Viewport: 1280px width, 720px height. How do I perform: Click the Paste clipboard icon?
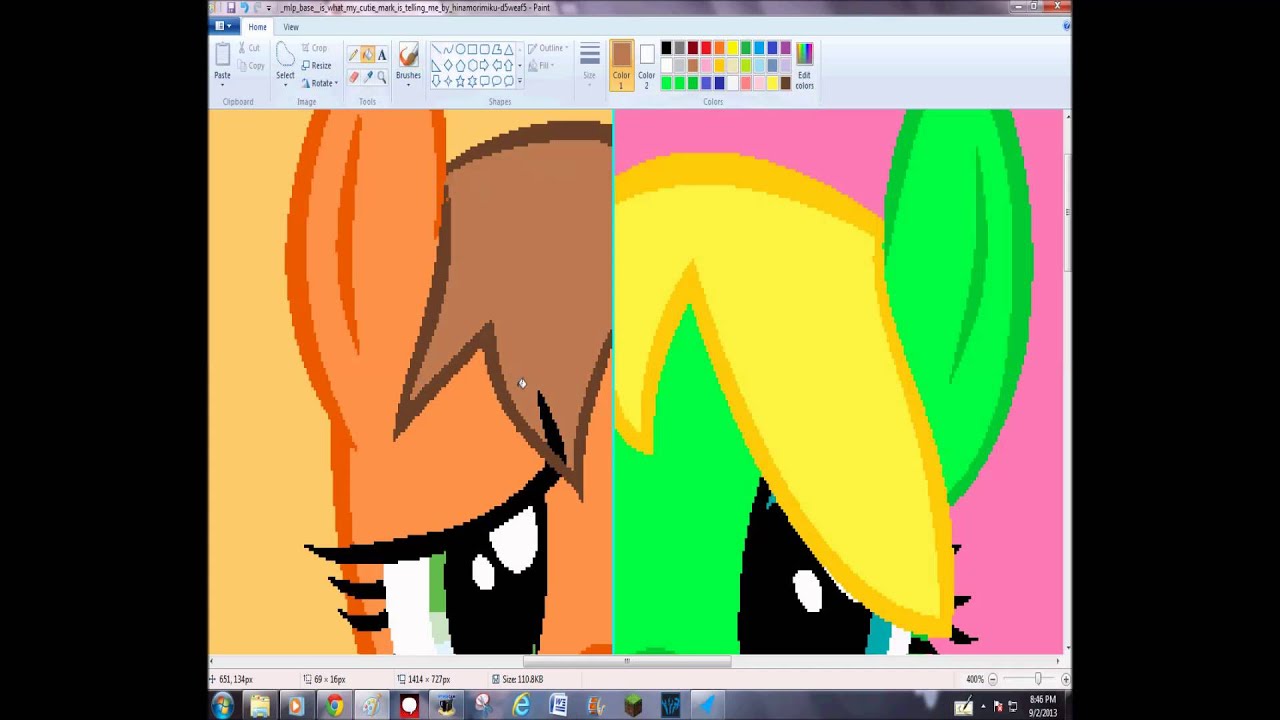click(x=222, y=55)
